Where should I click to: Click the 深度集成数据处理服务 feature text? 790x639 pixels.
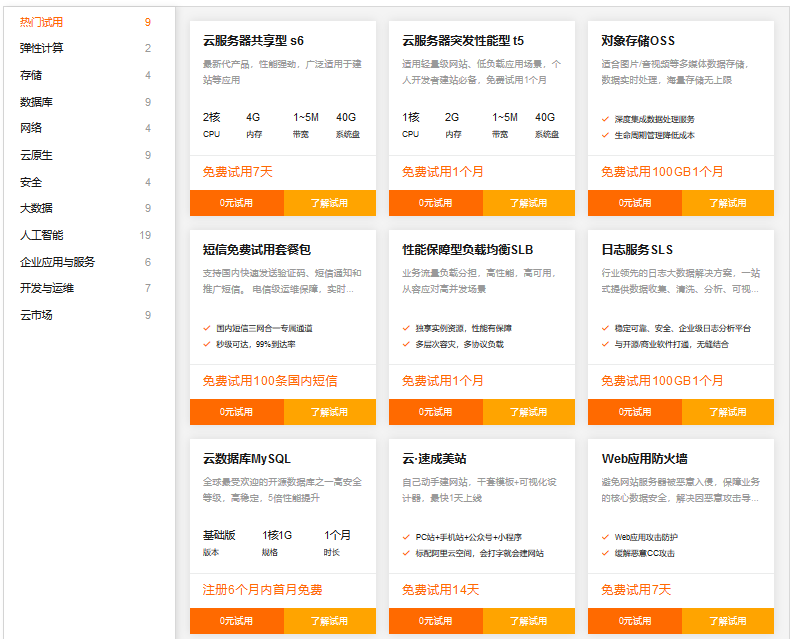coord(654,119)
